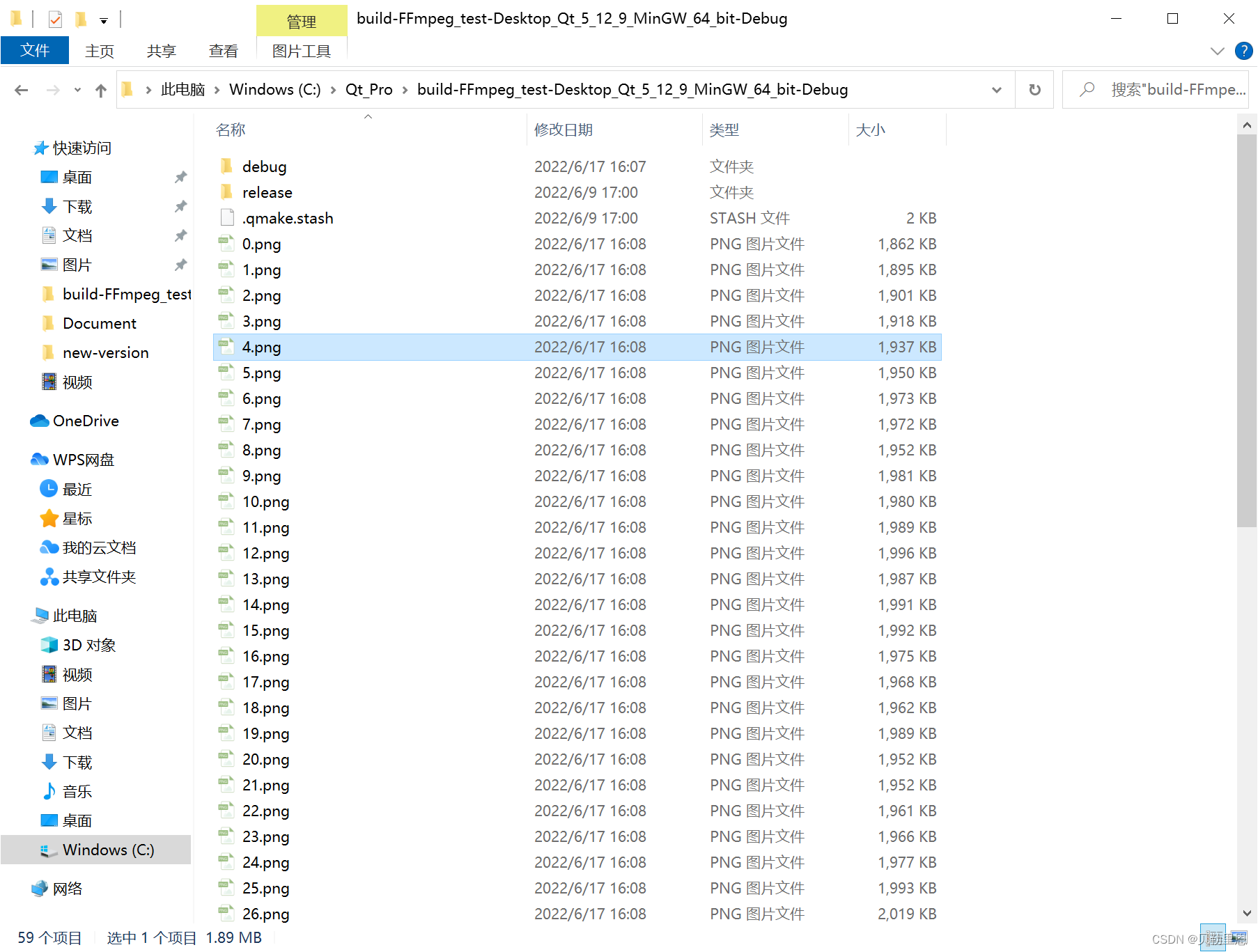The width and height of the screenshot is (1258, 952).
Task: Sort by the 大小 column header
Action: [871, 130]
